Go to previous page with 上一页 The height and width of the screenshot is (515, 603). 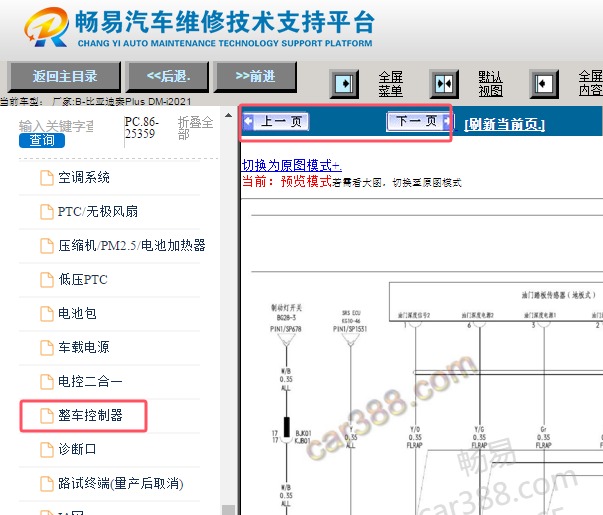pyautogui.click(x=276, y=122)
